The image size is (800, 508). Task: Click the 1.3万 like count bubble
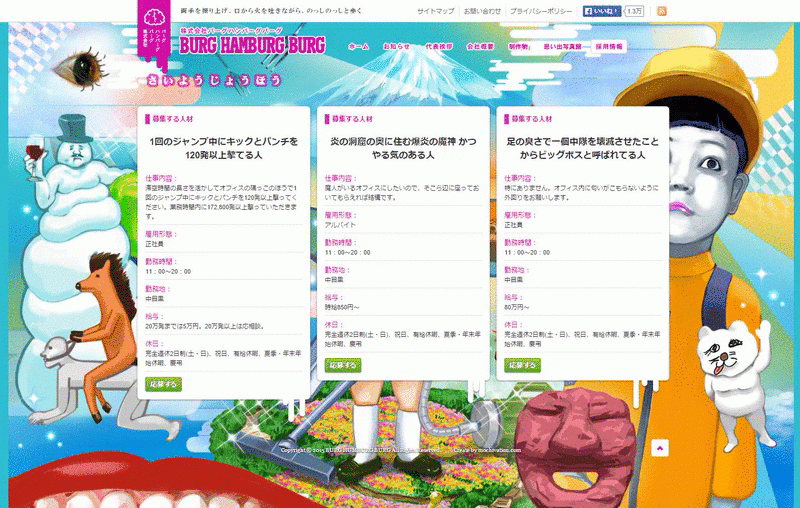(634, 11)
